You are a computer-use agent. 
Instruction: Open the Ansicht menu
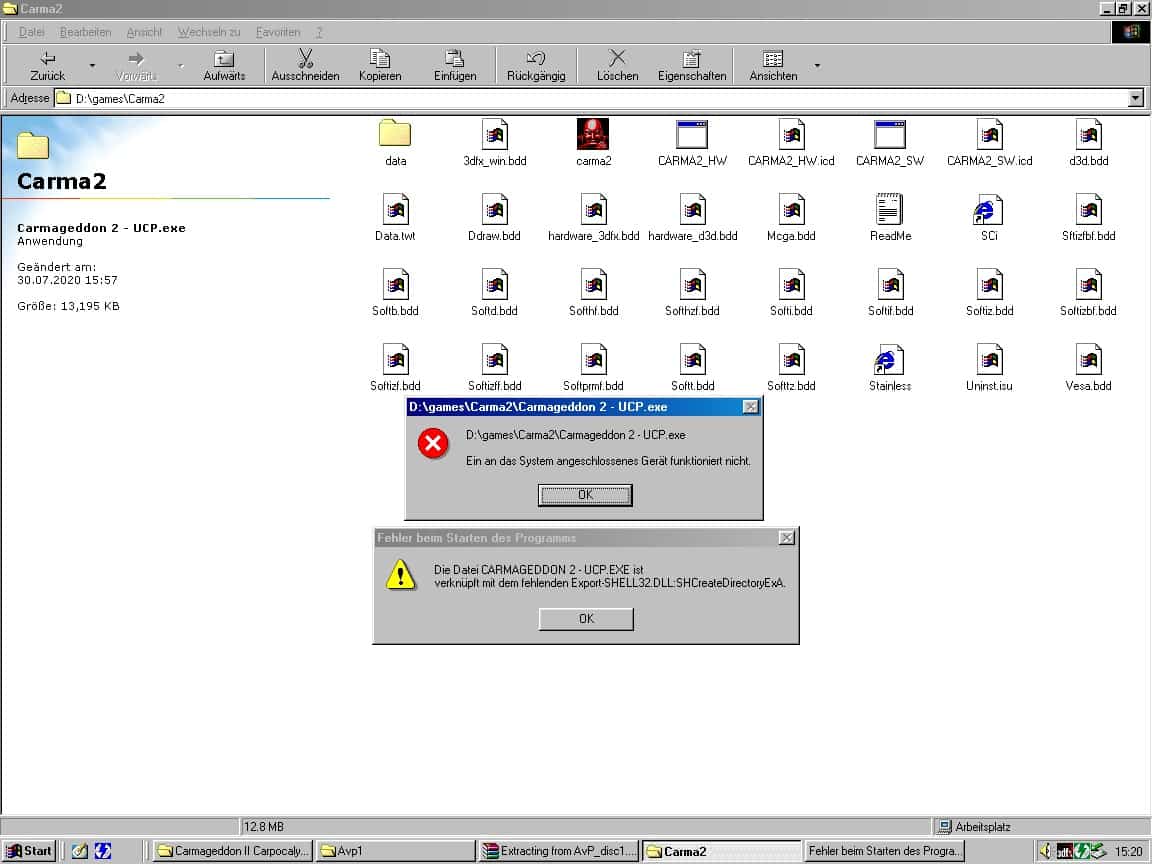click(144, 32)
